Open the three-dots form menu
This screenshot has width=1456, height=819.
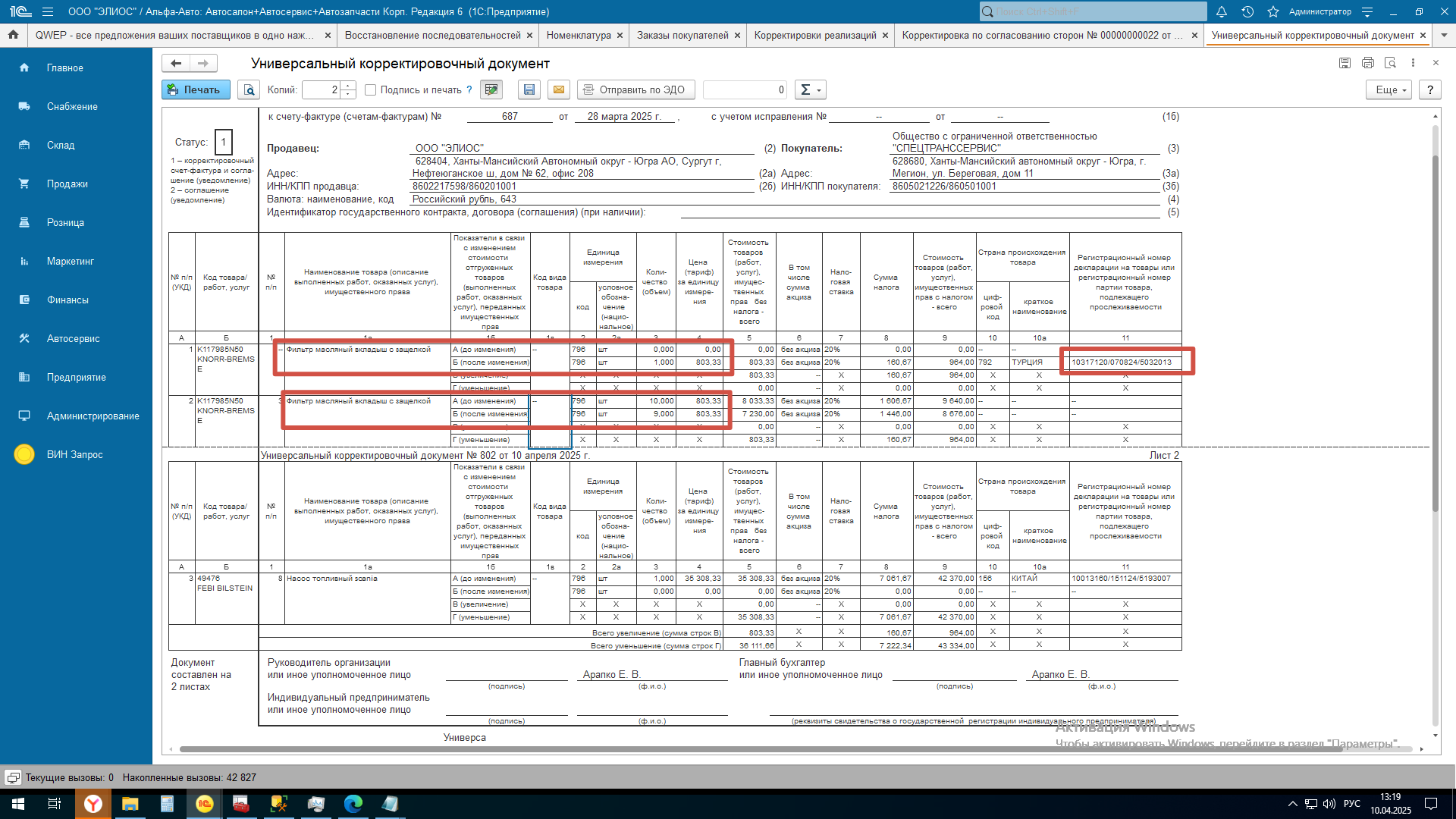tap(1413, 63)
